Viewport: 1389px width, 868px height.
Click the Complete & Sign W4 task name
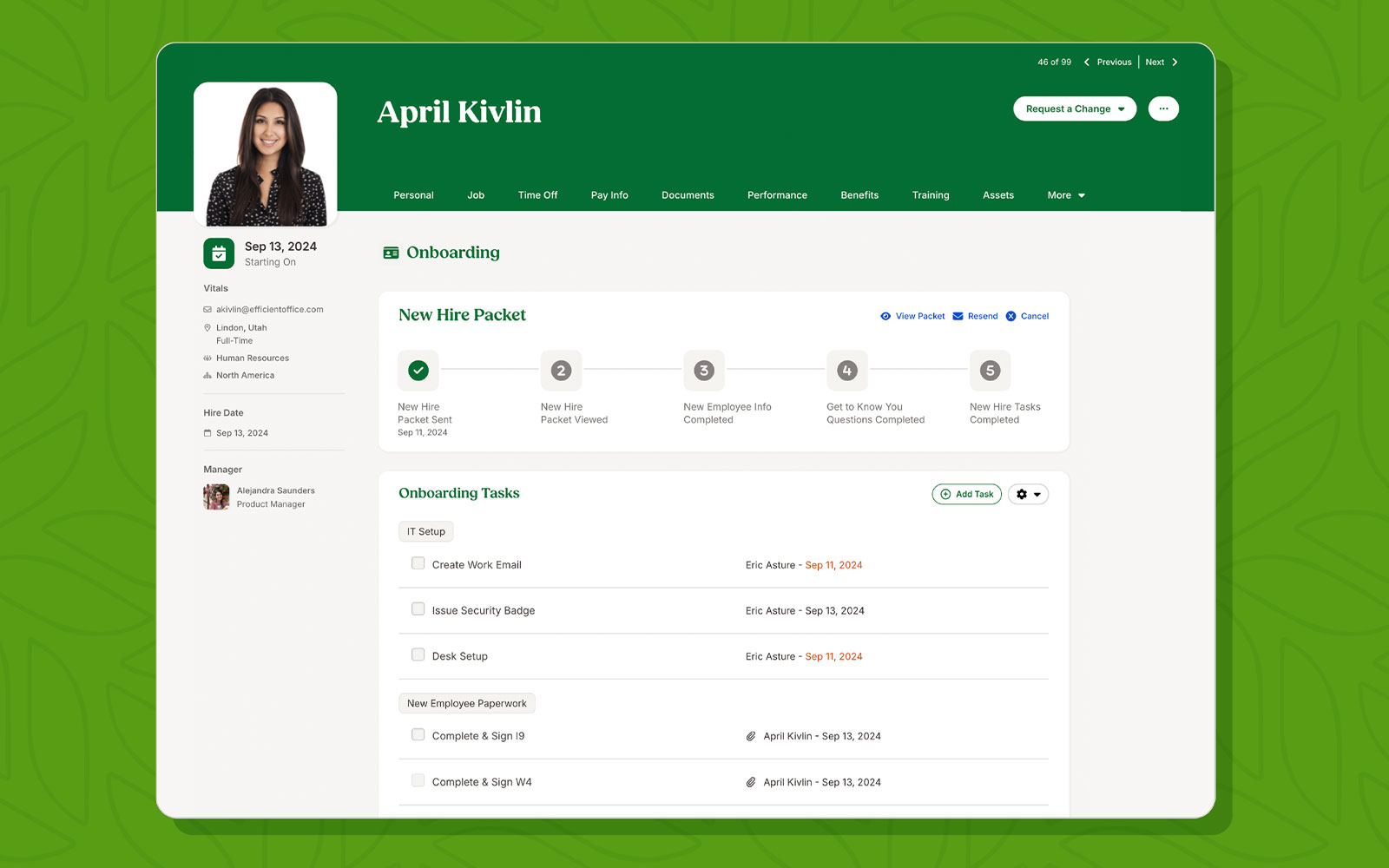pos(482,782)
